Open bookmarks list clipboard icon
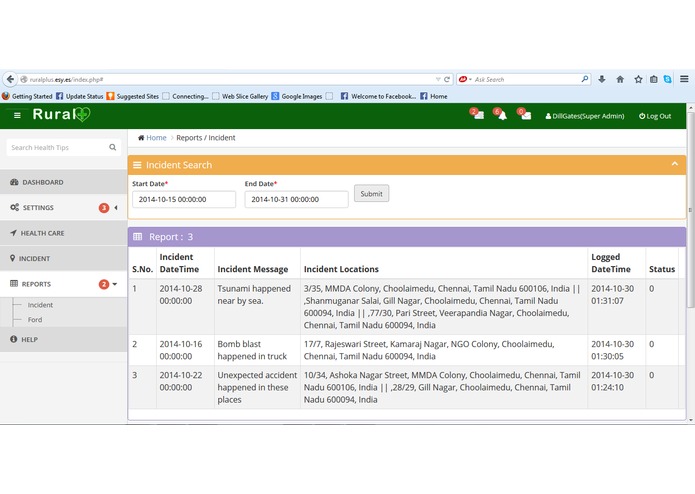Viewport: 695px width, 494px height. [653, 79]
